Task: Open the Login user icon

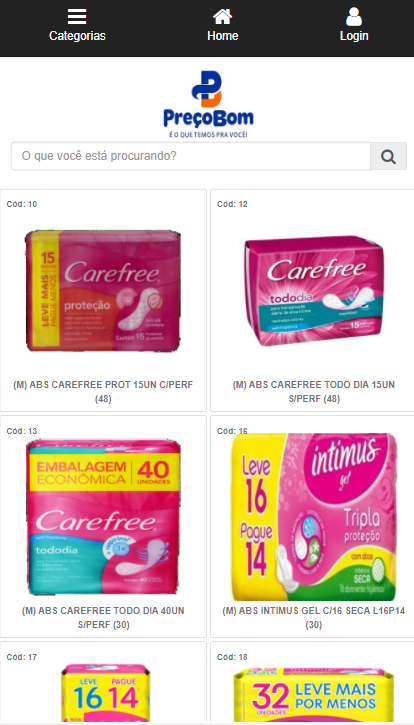Action: click(x=354, y=17)
